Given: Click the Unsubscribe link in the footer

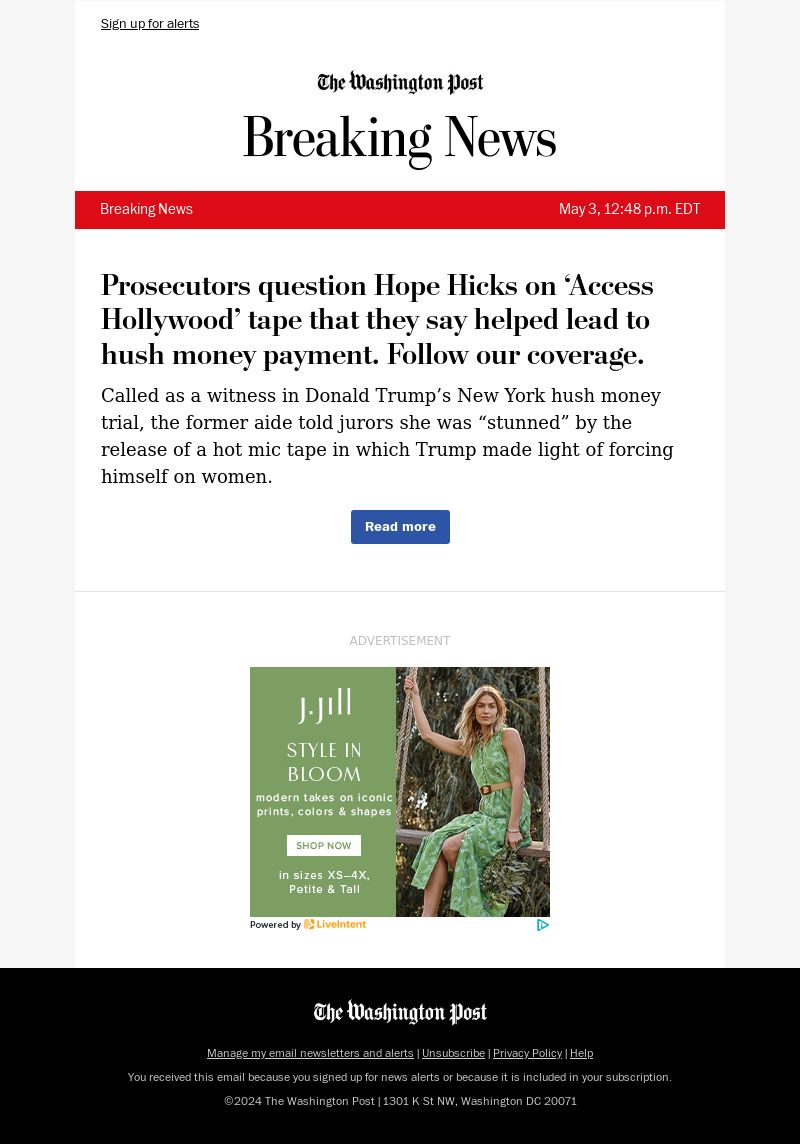Looking at the screenshot, I should tap(453, 1053).
